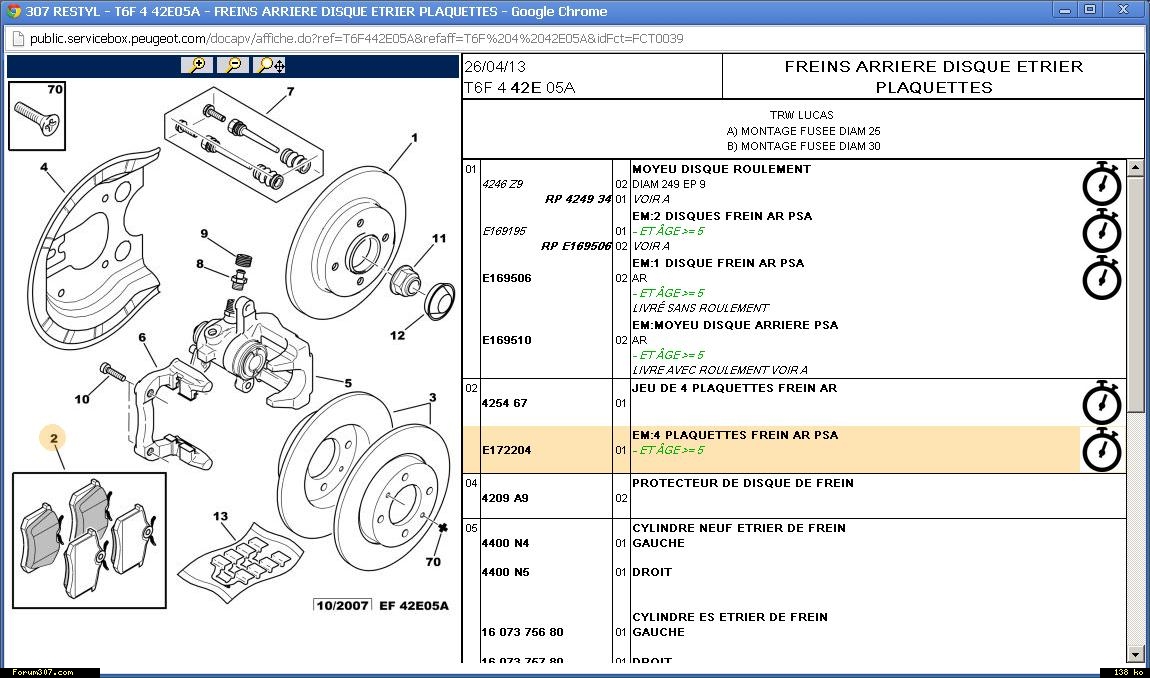
Task: Click part number 4400 N4
Action: 505,543
